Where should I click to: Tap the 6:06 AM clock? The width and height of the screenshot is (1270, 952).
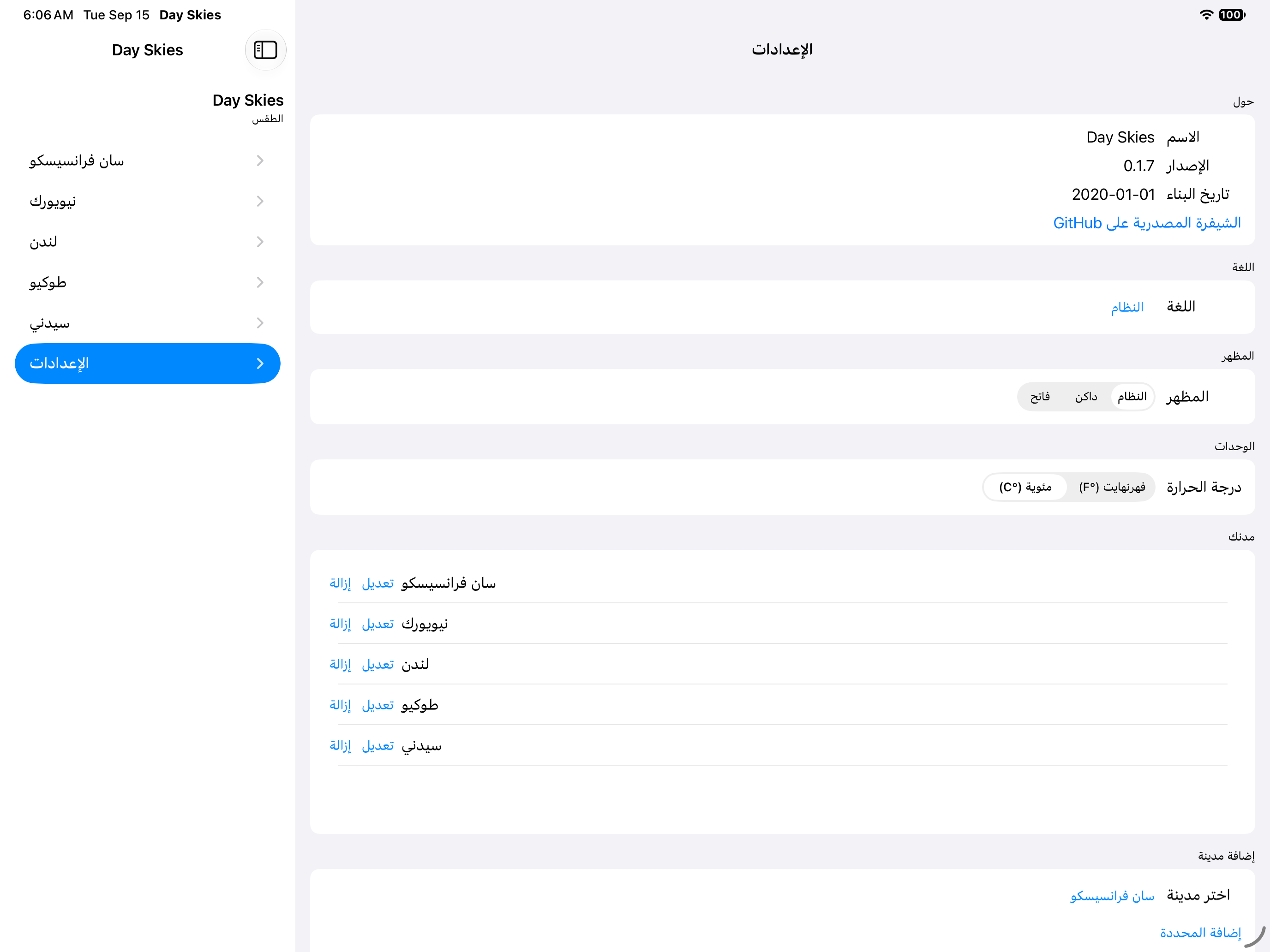pos(48,15)
